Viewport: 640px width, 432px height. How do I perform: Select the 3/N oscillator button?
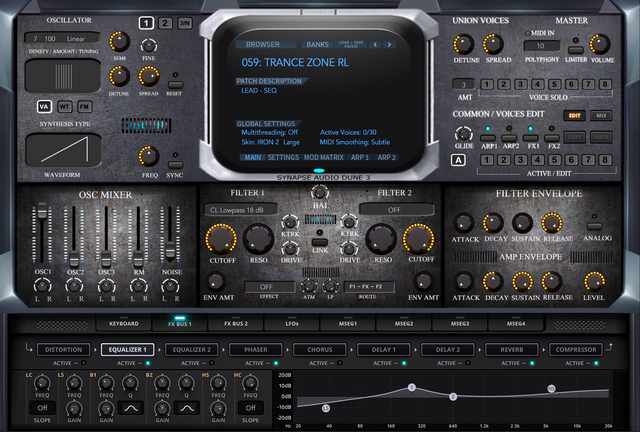[x=185, y=23]
